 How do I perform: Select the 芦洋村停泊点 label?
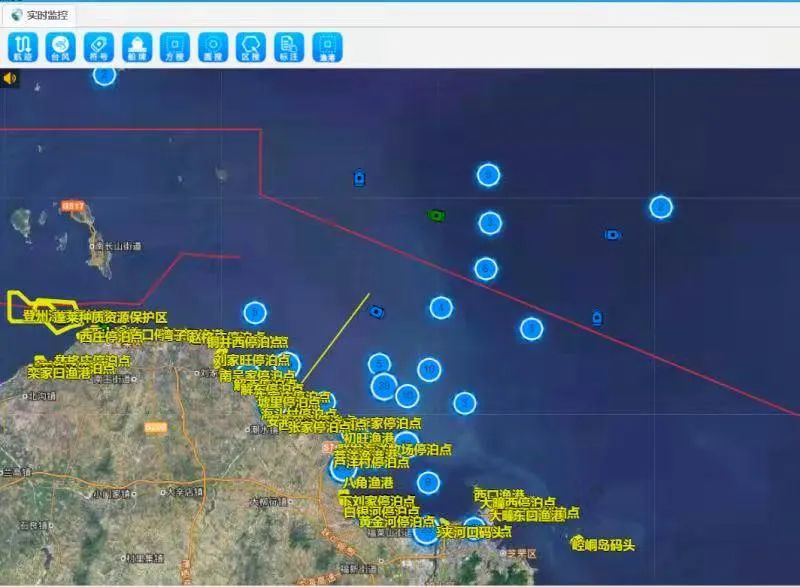[371, 462]
